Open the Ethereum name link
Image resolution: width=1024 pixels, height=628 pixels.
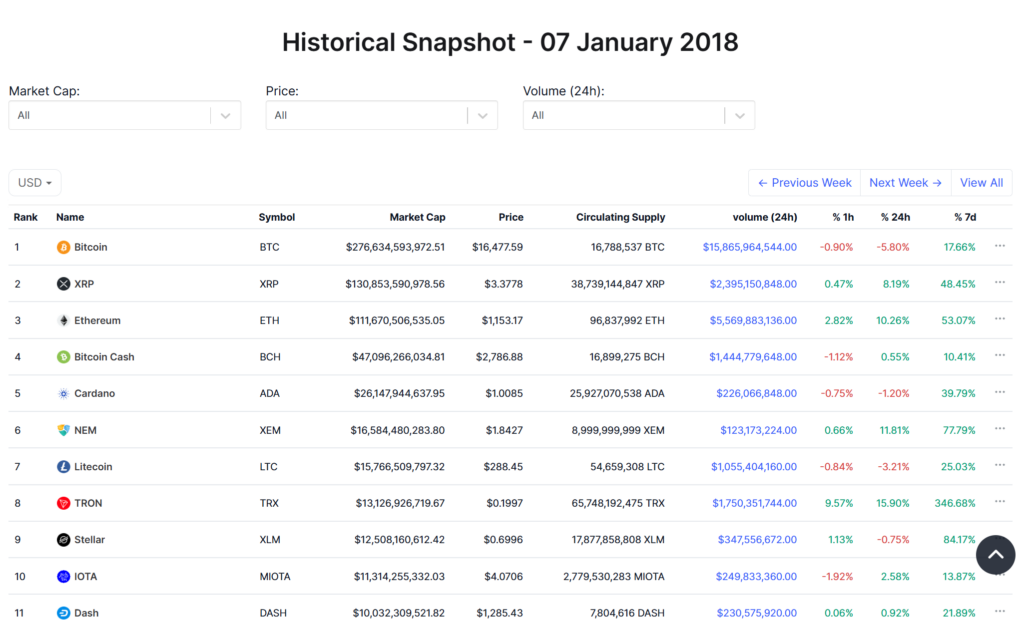(97, 321)
